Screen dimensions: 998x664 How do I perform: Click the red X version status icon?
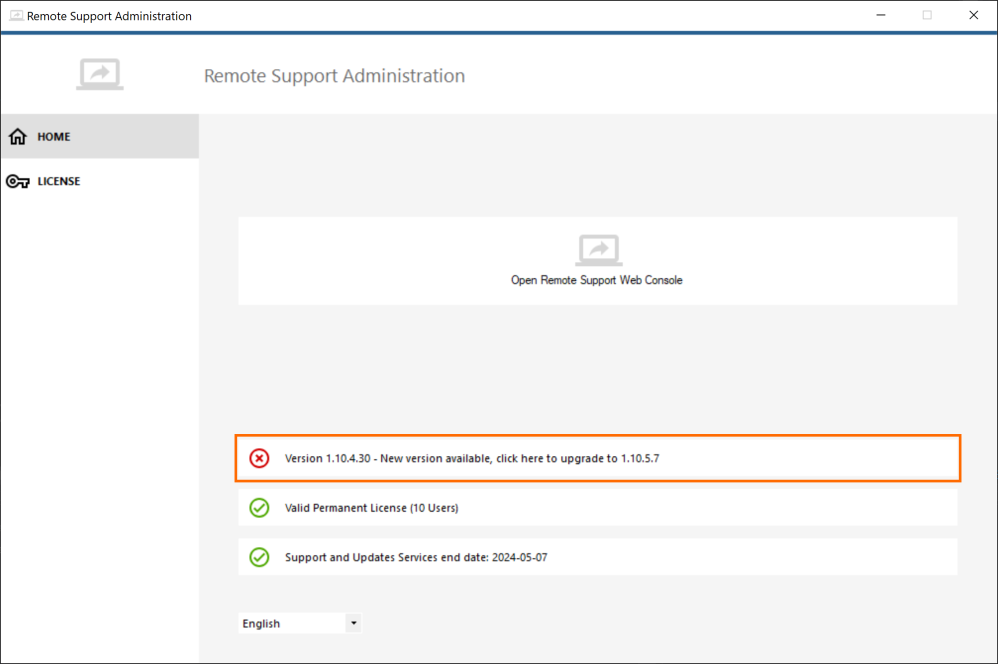(x=259, y=458)
